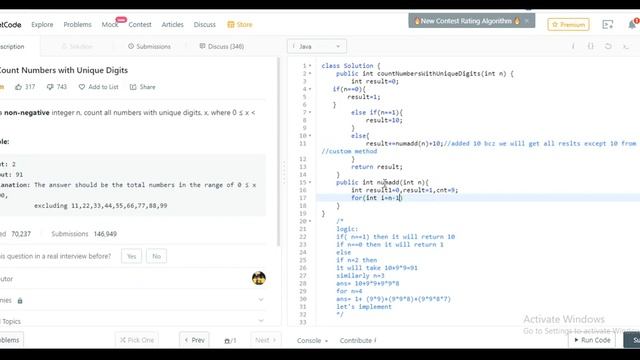This screenshot has width=640, height=360.
Task: Answer No to the interview question
Action: [156, 256]
